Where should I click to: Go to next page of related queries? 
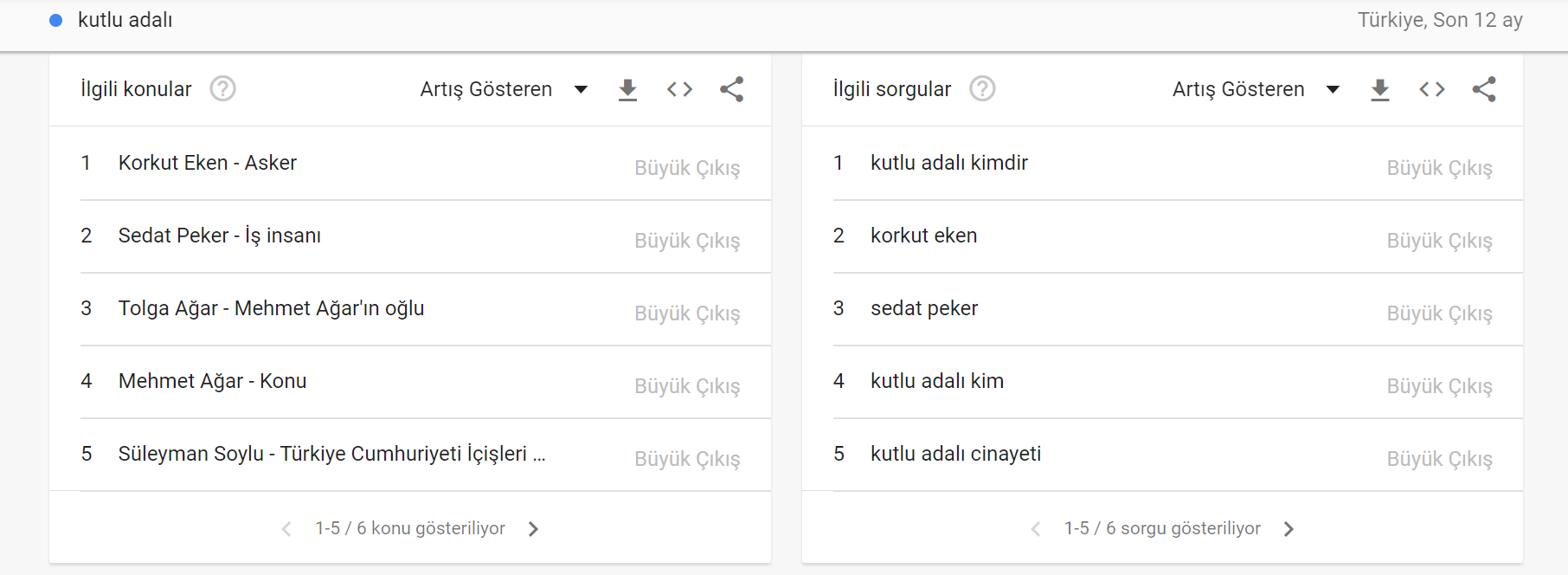tap(1288, 529)
